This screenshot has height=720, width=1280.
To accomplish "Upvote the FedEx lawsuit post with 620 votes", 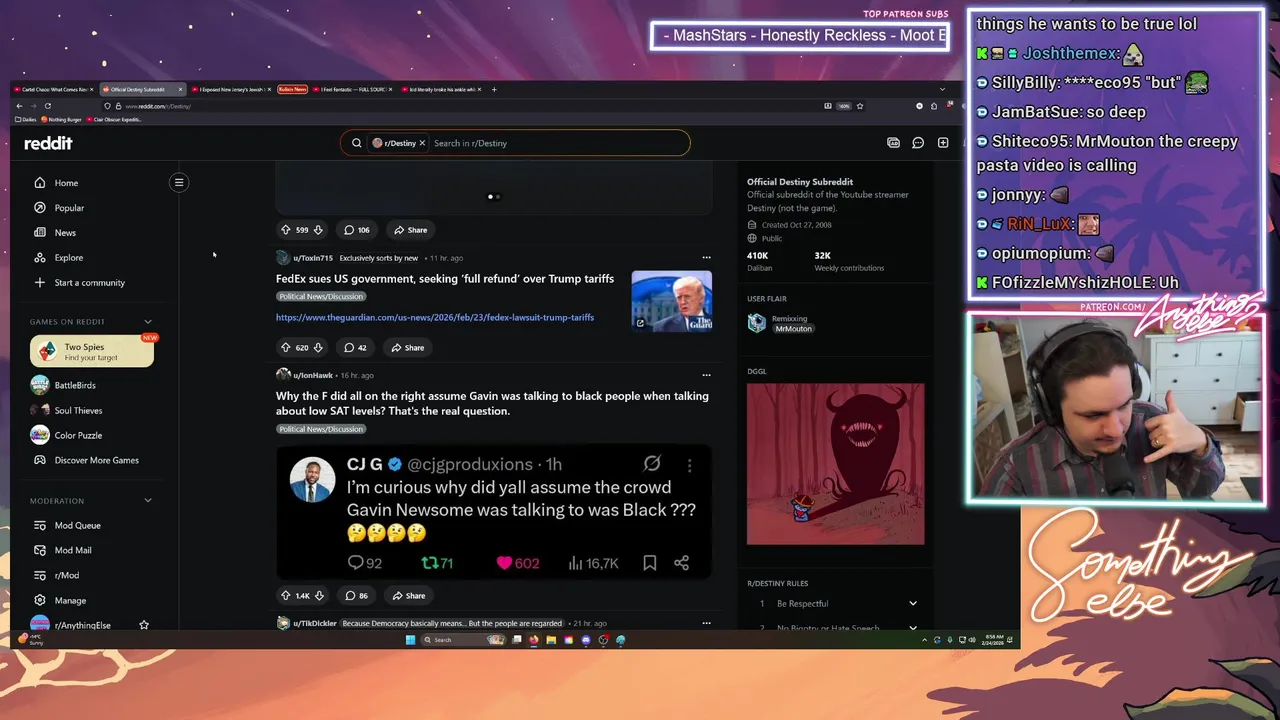I will 286,347.
